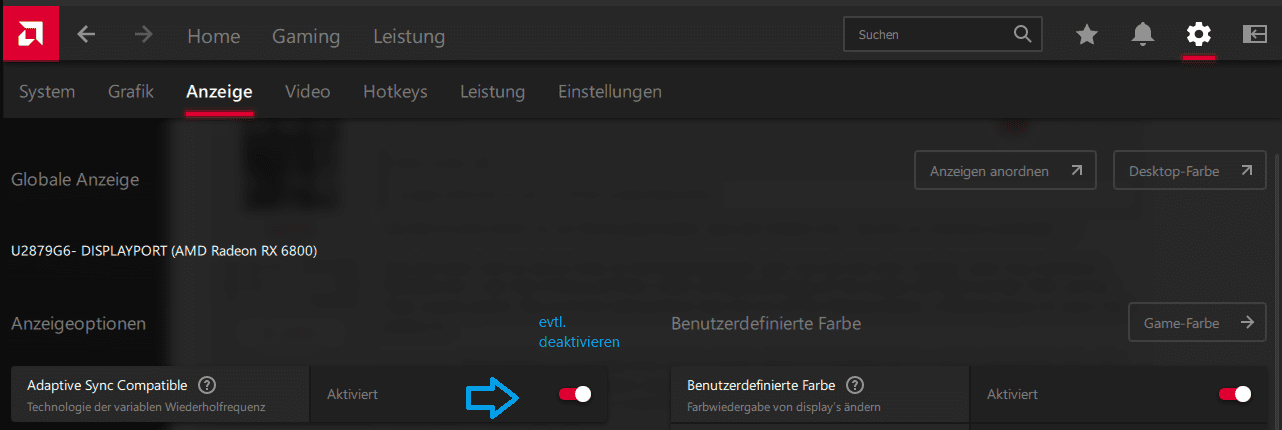This screenshot has width=1282, height=430.
Task: Open the Einstellungen sub-tab
Action: pos(610,92)
